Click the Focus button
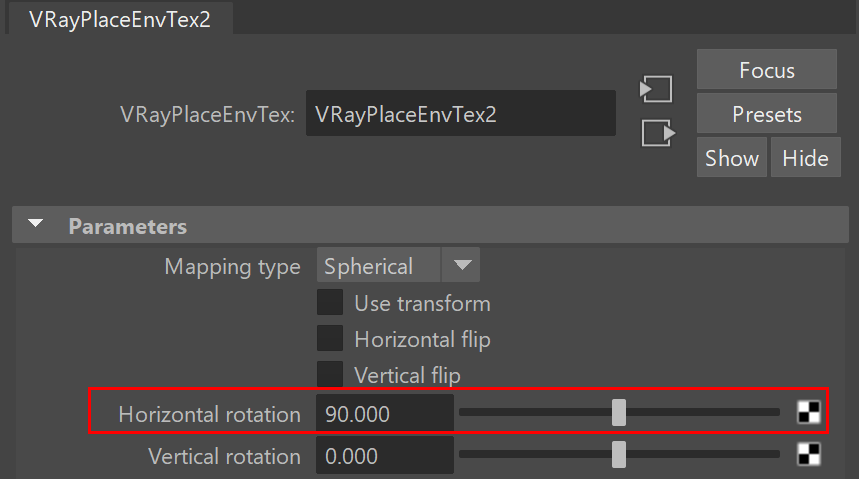Screen dimensions: 859x479 coord(766,70)
